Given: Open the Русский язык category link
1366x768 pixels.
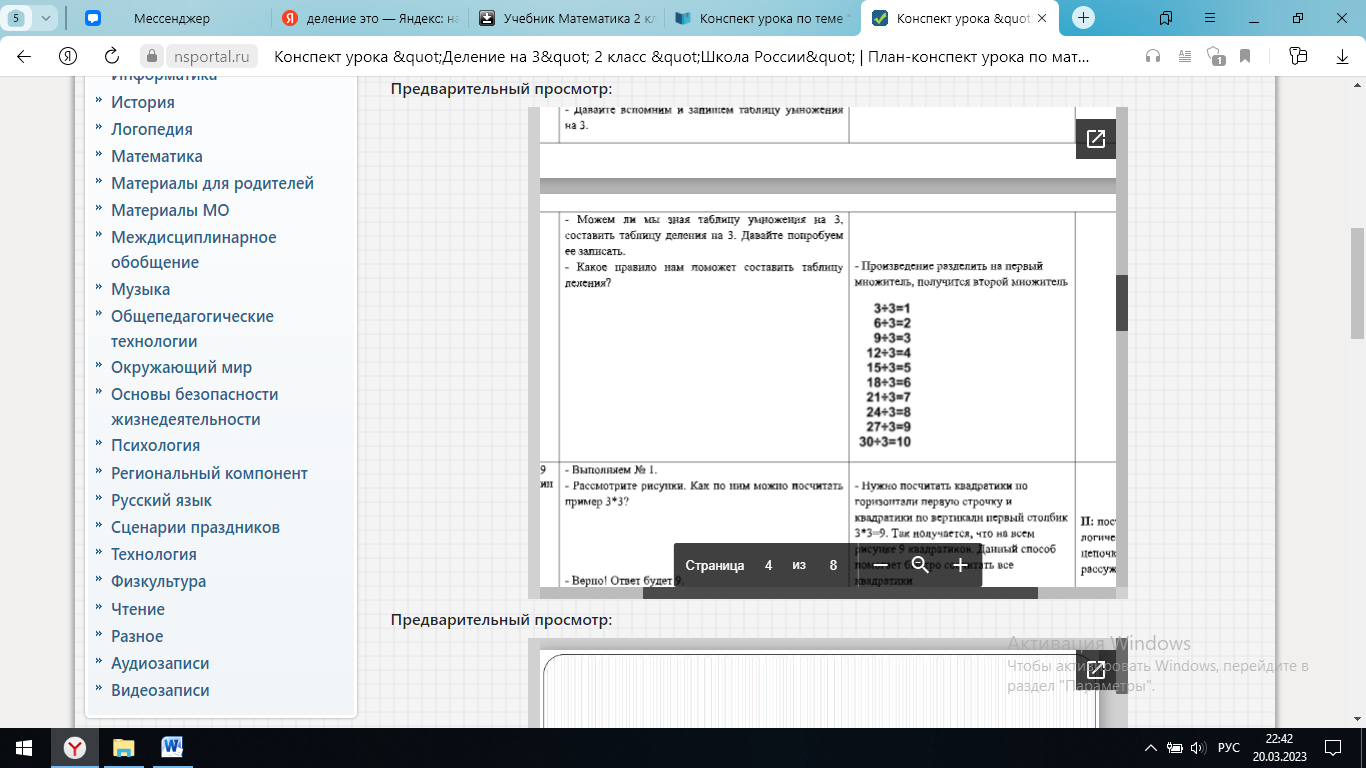Looking at the screenshot, I should (x=161, y=500).
